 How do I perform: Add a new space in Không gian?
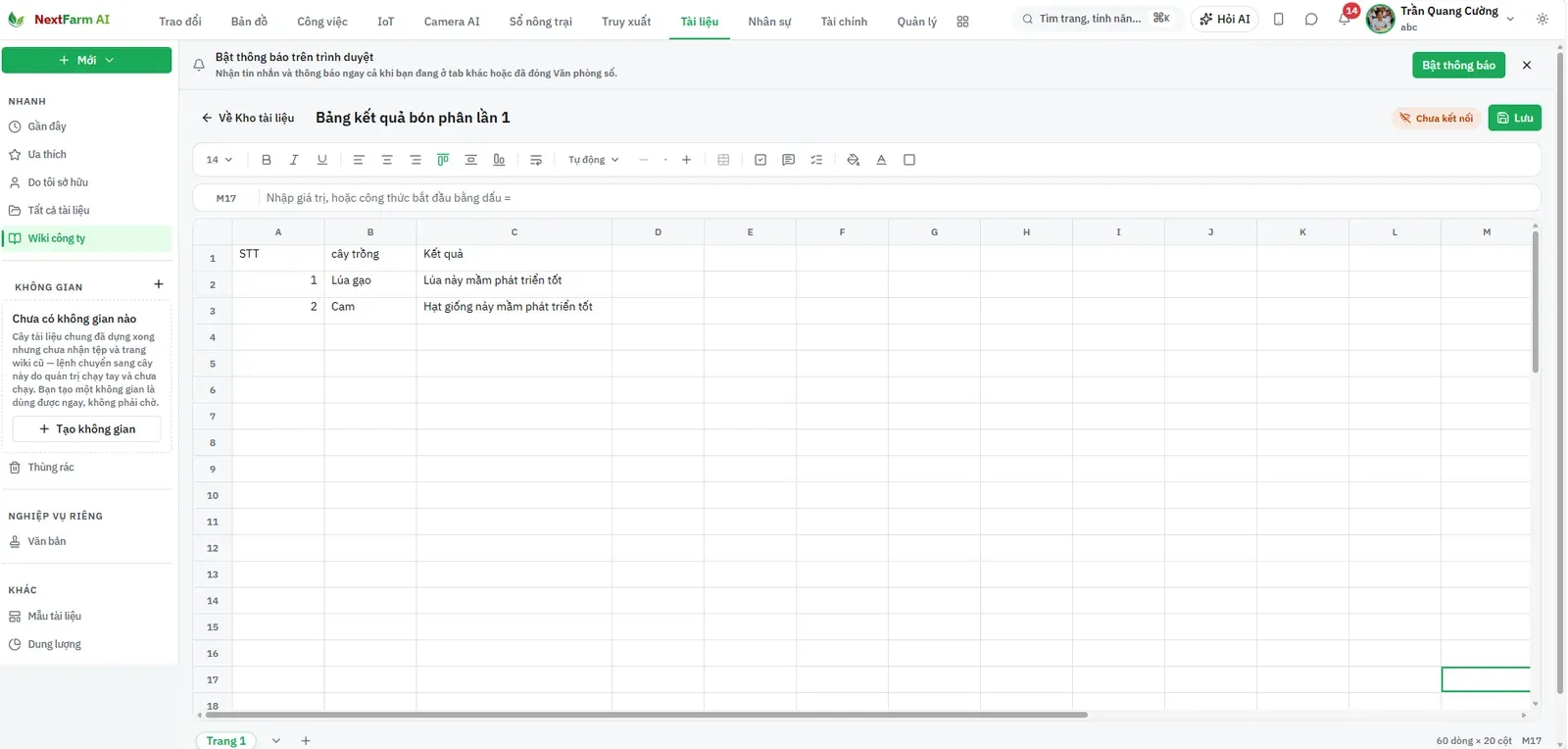159,284
